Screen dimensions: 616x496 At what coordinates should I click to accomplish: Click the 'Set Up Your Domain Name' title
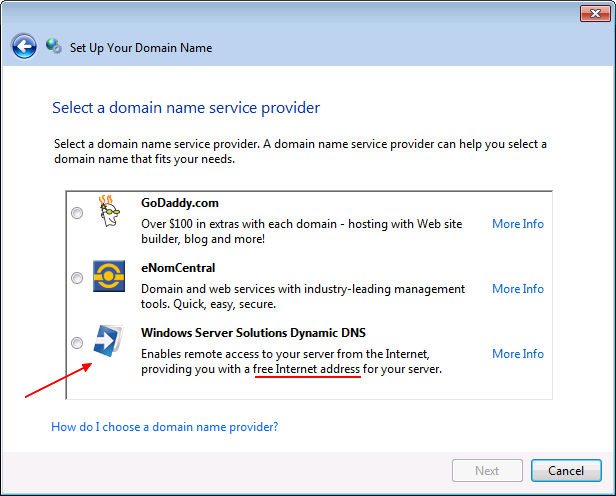(x=141, y=47)
